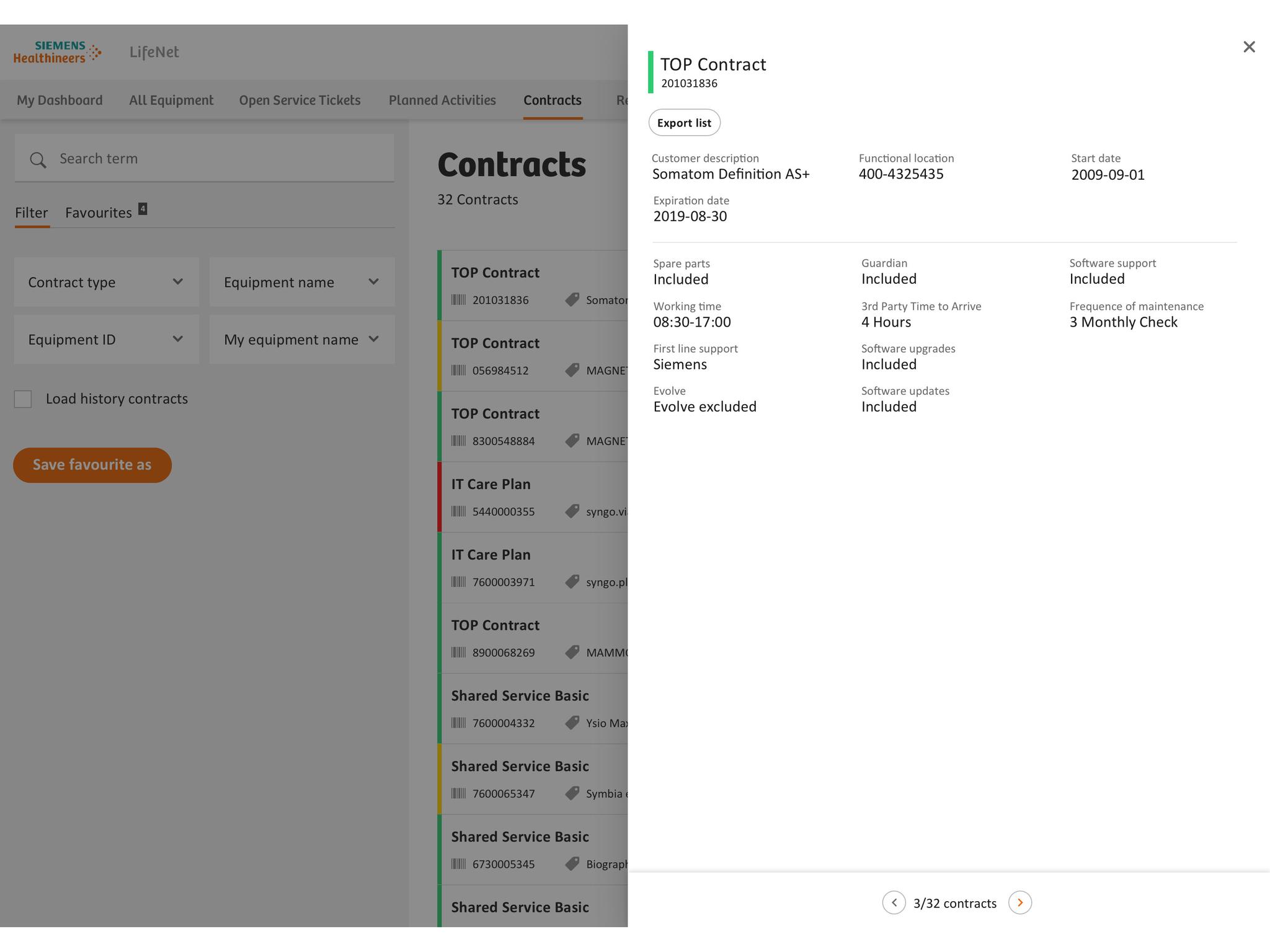This screenshot has width=1270, height=952.
Task: Click tag icon in 7600004332 row
Action: pyautogui.click(x=572, y=723)
